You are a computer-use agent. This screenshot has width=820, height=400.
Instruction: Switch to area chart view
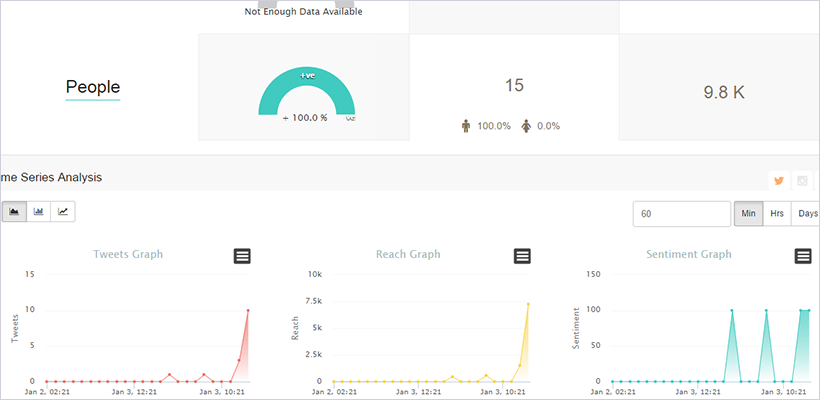click(15, 211)
